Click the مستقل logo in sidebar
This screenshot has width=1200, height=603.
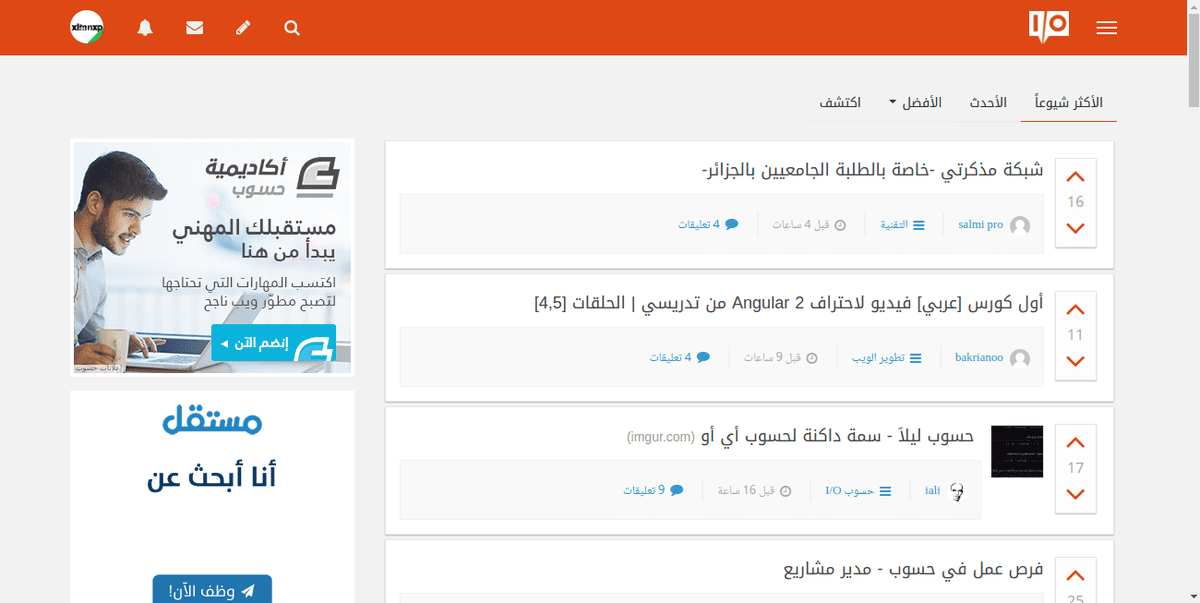[212, 420]
